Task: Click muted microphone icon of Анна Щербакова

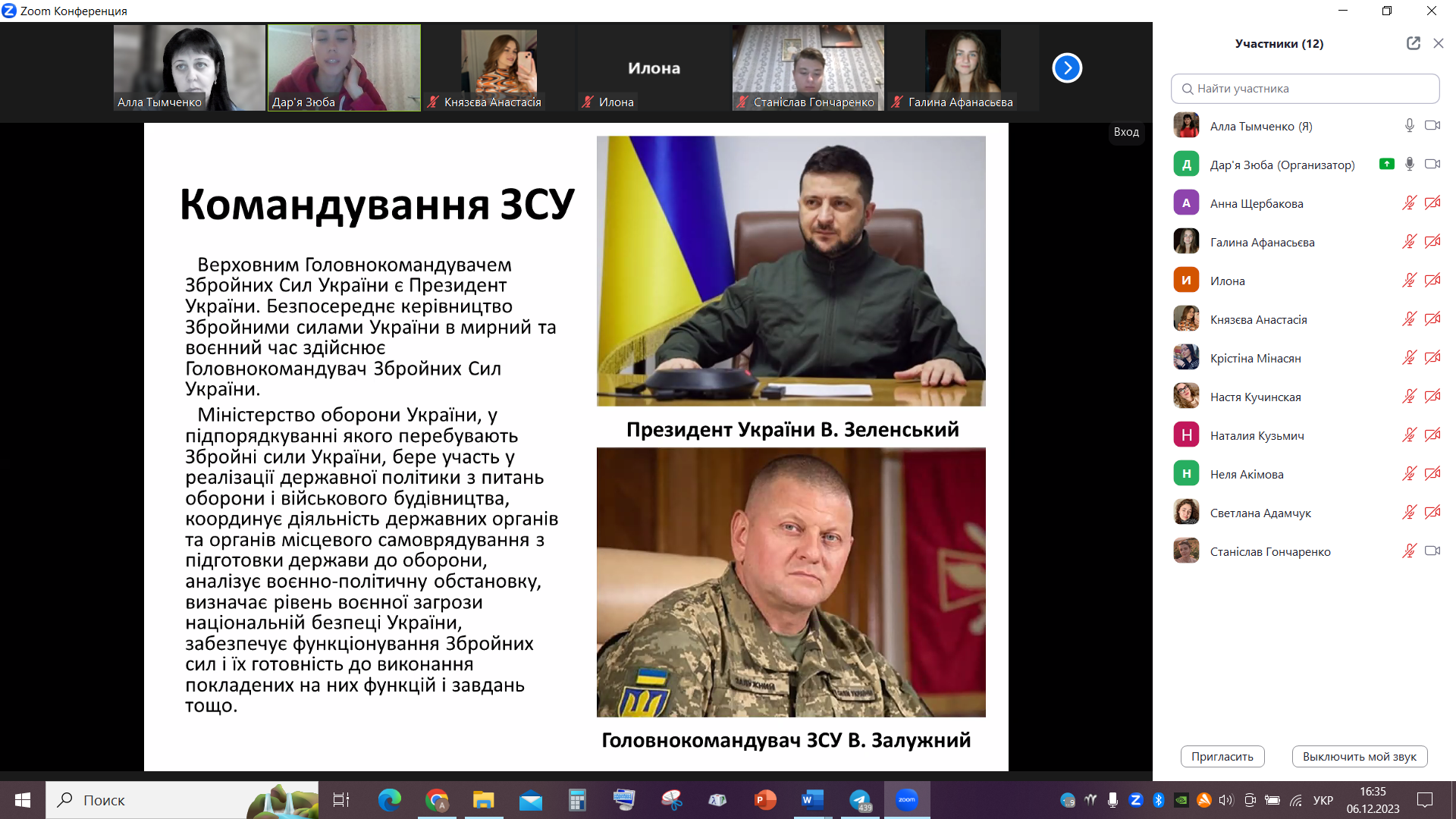Action: (1409, 203)
